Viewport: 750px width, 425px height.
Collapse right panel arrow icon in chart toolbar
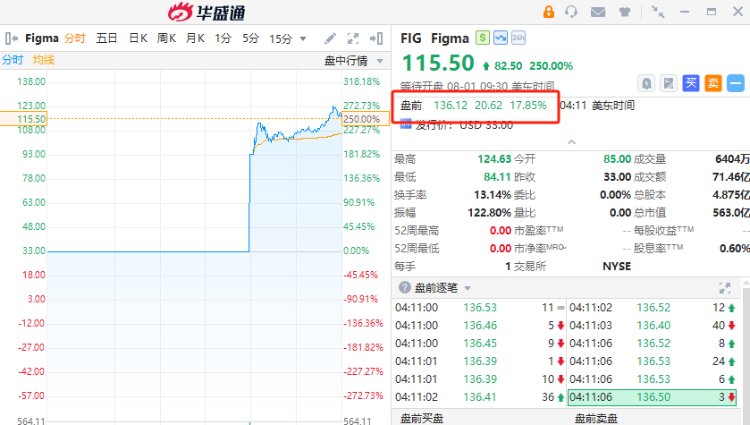coord(376,38)
